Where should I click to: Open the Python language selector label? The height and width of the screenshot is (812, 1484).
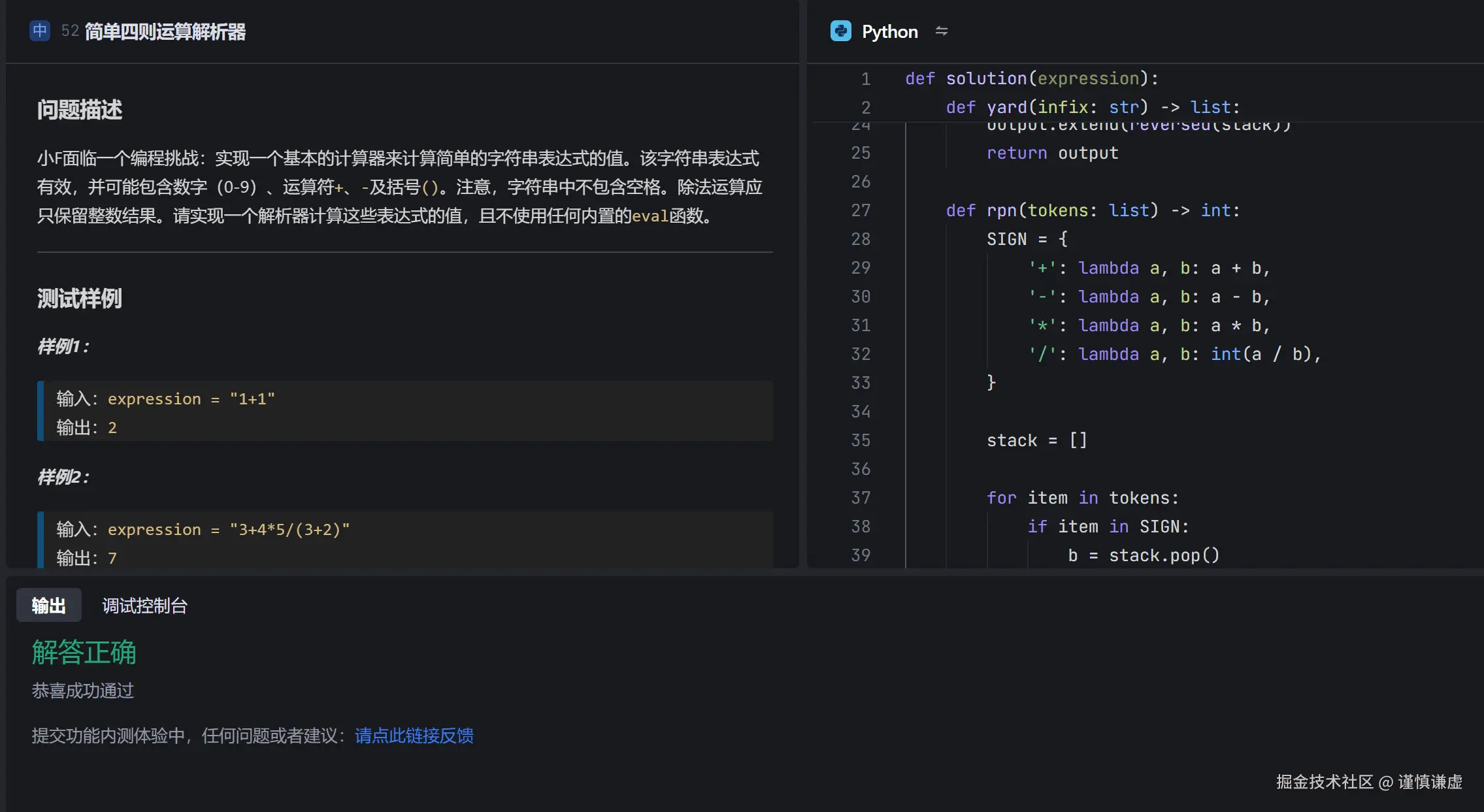click(889, 31)
